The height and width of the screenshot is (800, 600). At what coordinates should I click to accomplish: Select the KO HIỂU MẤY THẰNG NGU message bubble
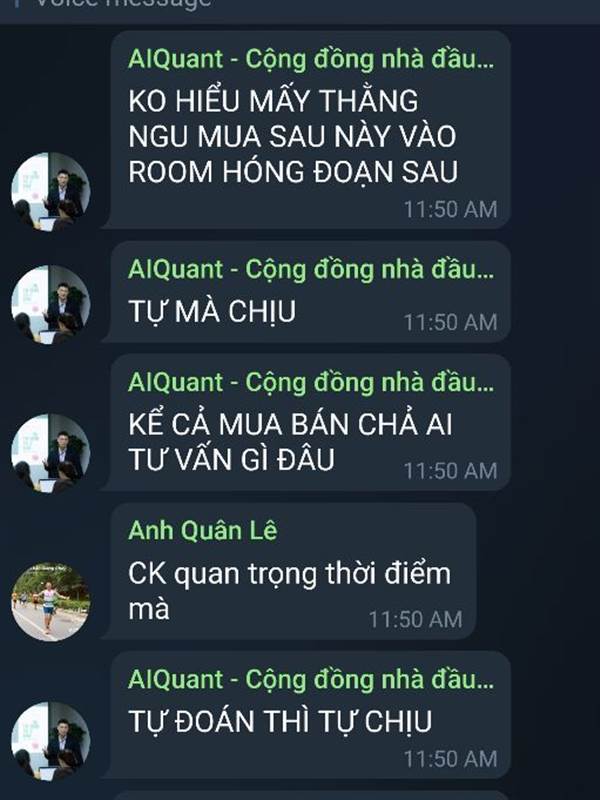pyautogui.click(x=310, y=130)
